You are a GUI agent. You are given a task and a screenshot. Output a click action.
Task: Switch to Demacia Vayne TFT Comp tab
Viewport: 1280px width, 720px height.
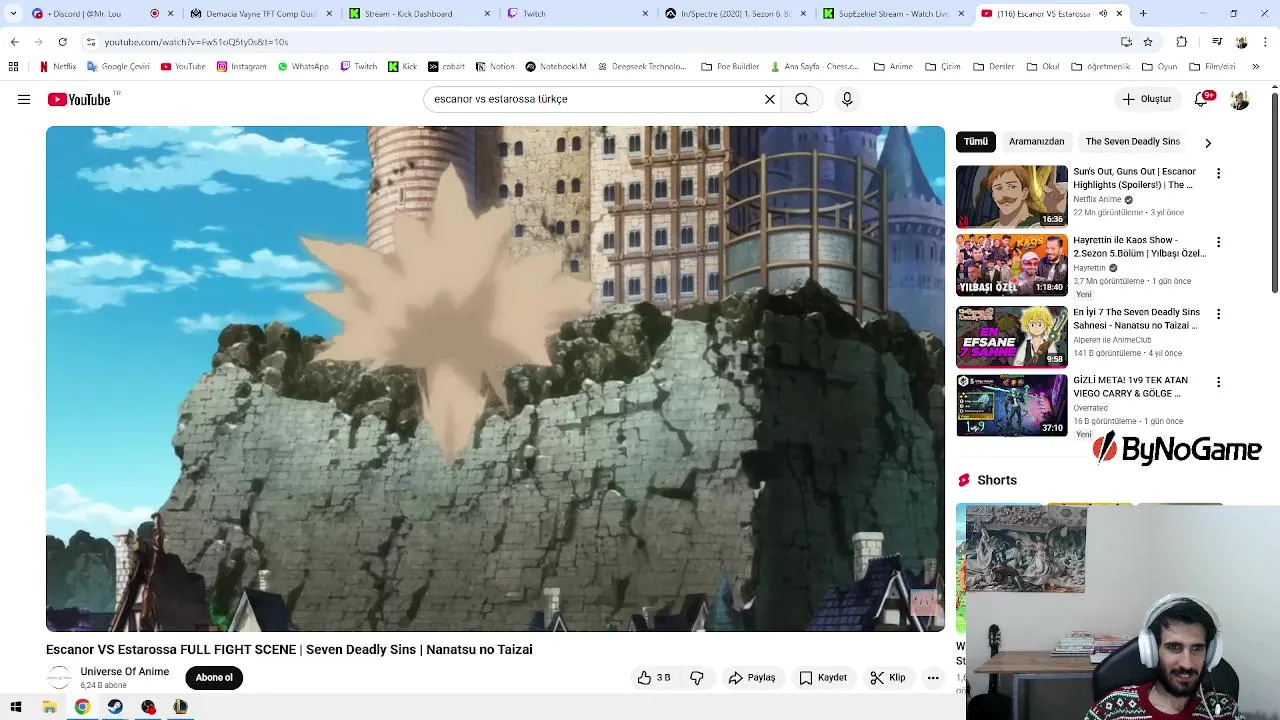point(260,14)
